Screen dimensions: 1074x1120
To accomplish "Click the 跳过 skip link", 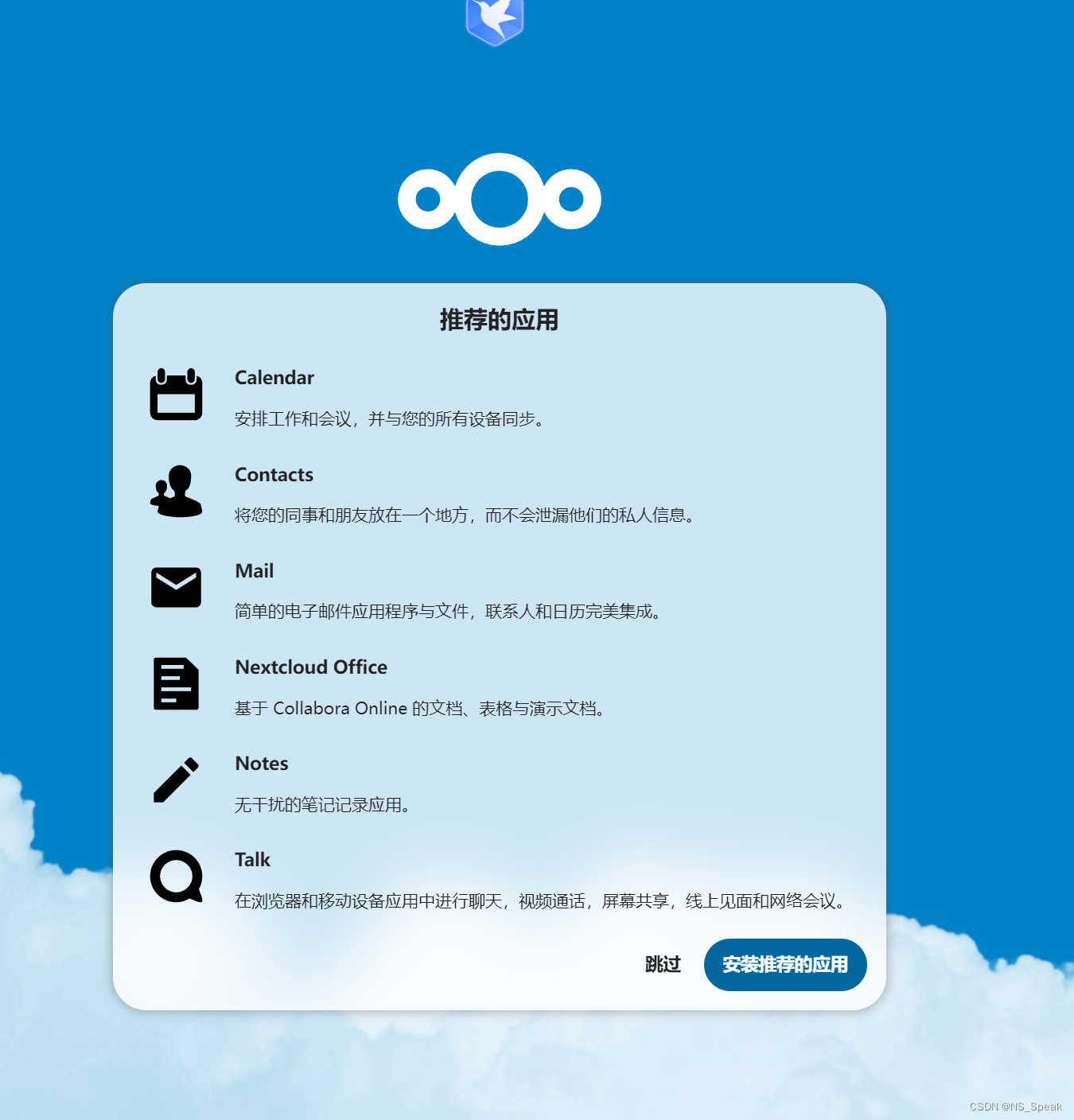I will (x=662, y=964).
